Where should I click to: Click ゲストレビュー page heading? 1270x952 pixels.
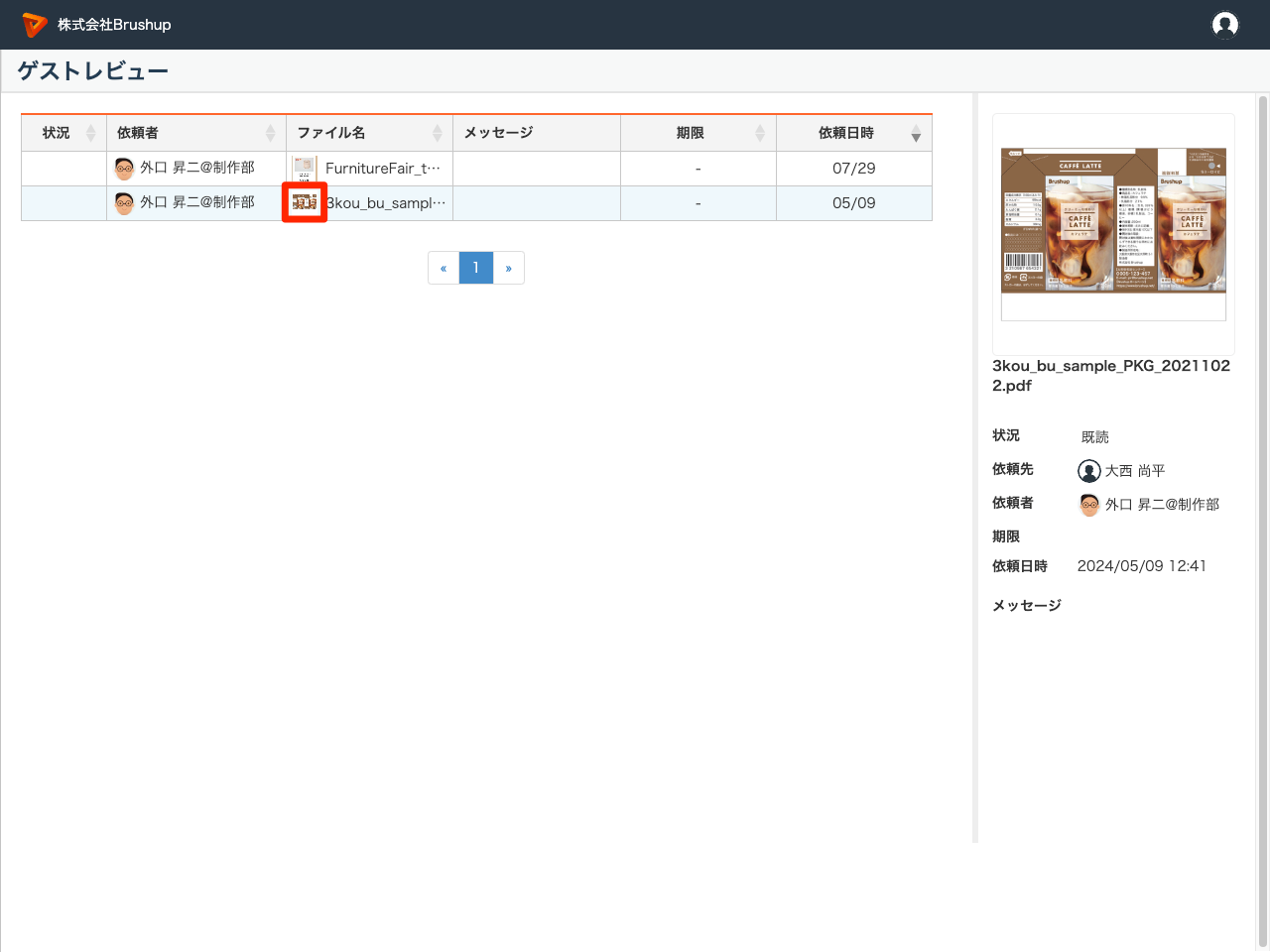coord(93,71)
